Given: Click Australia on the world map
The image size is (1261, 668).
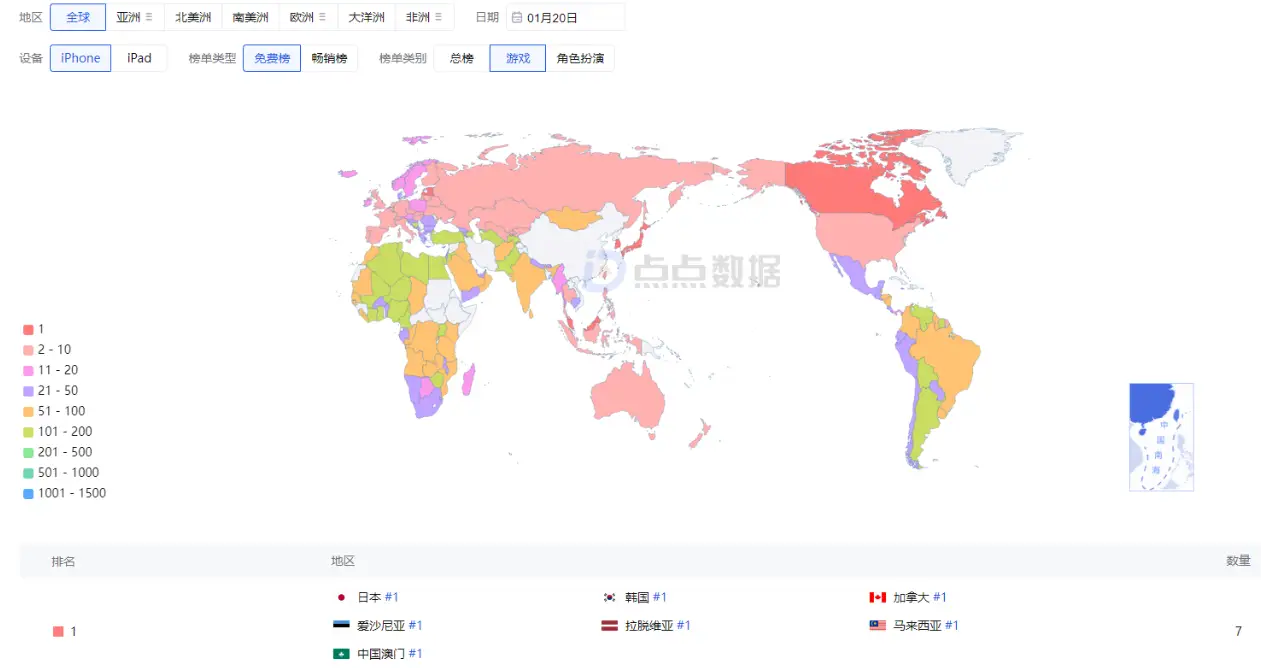Looking at the screenshot, I should 627,396.
